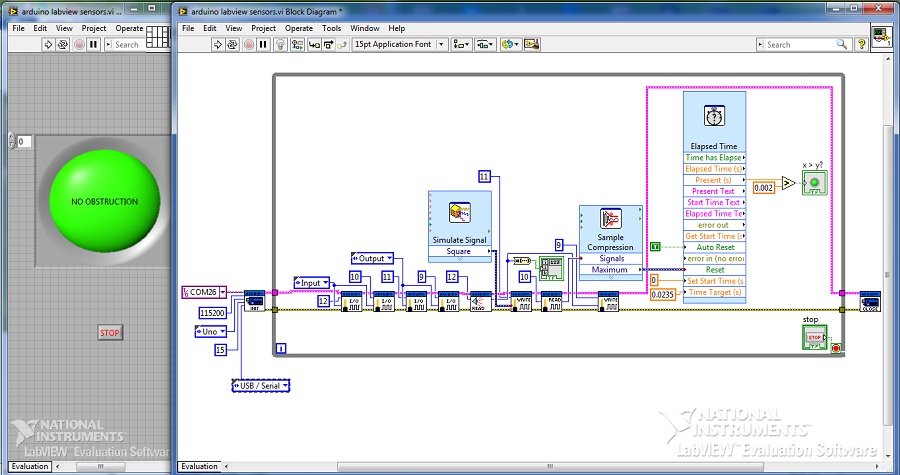Click the True Boolean constant for Auto Reset

[x=655, y=246]
